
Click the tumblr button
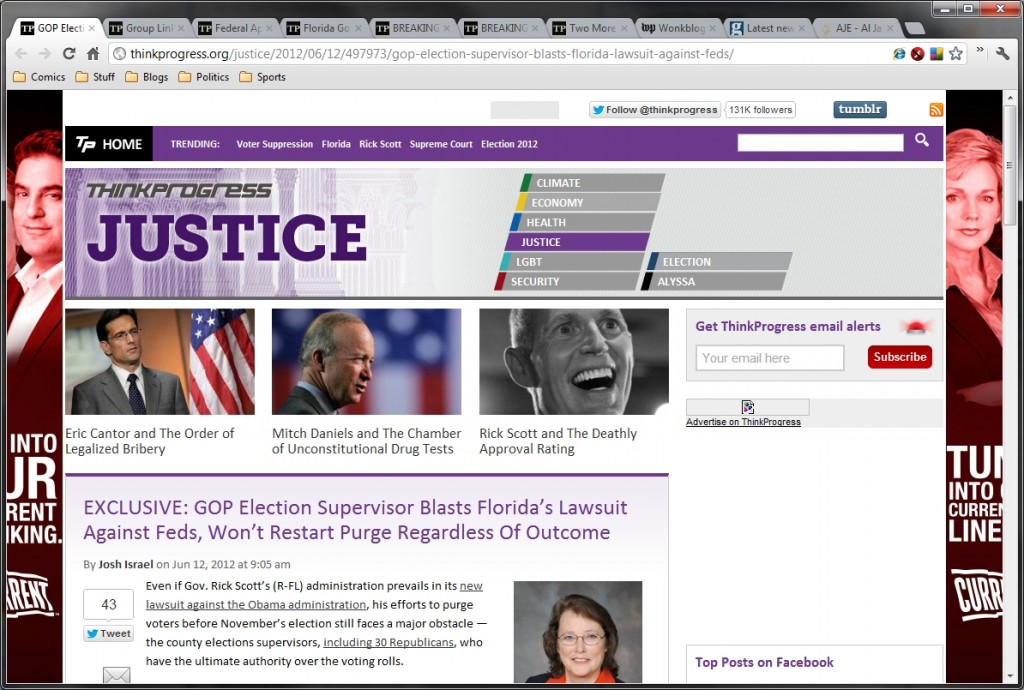[x=859, y=109]
